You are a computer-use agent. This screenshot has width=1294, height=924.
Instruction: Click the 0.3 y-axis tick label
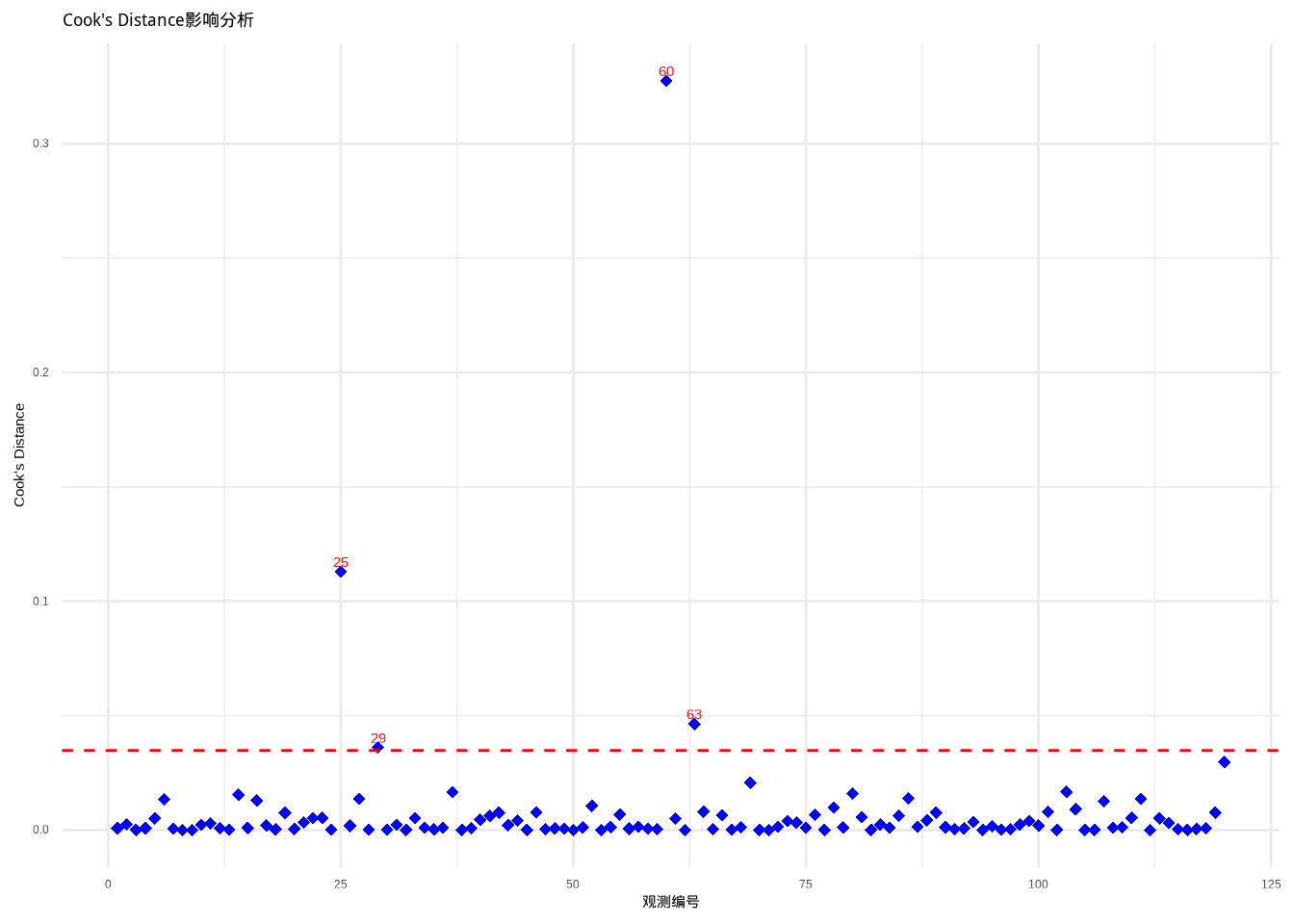[40, 143]
